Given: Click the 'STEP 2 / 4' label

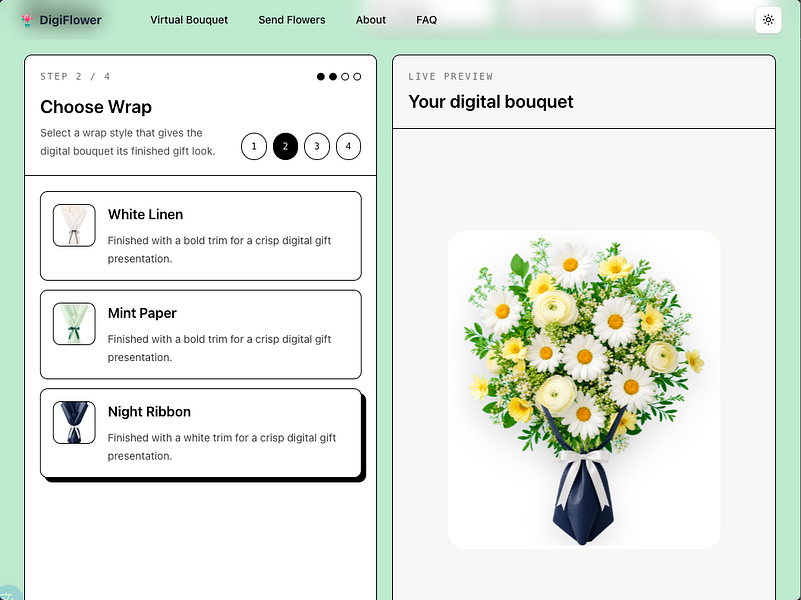Looking at the screenshot, I should coord(75,77).
